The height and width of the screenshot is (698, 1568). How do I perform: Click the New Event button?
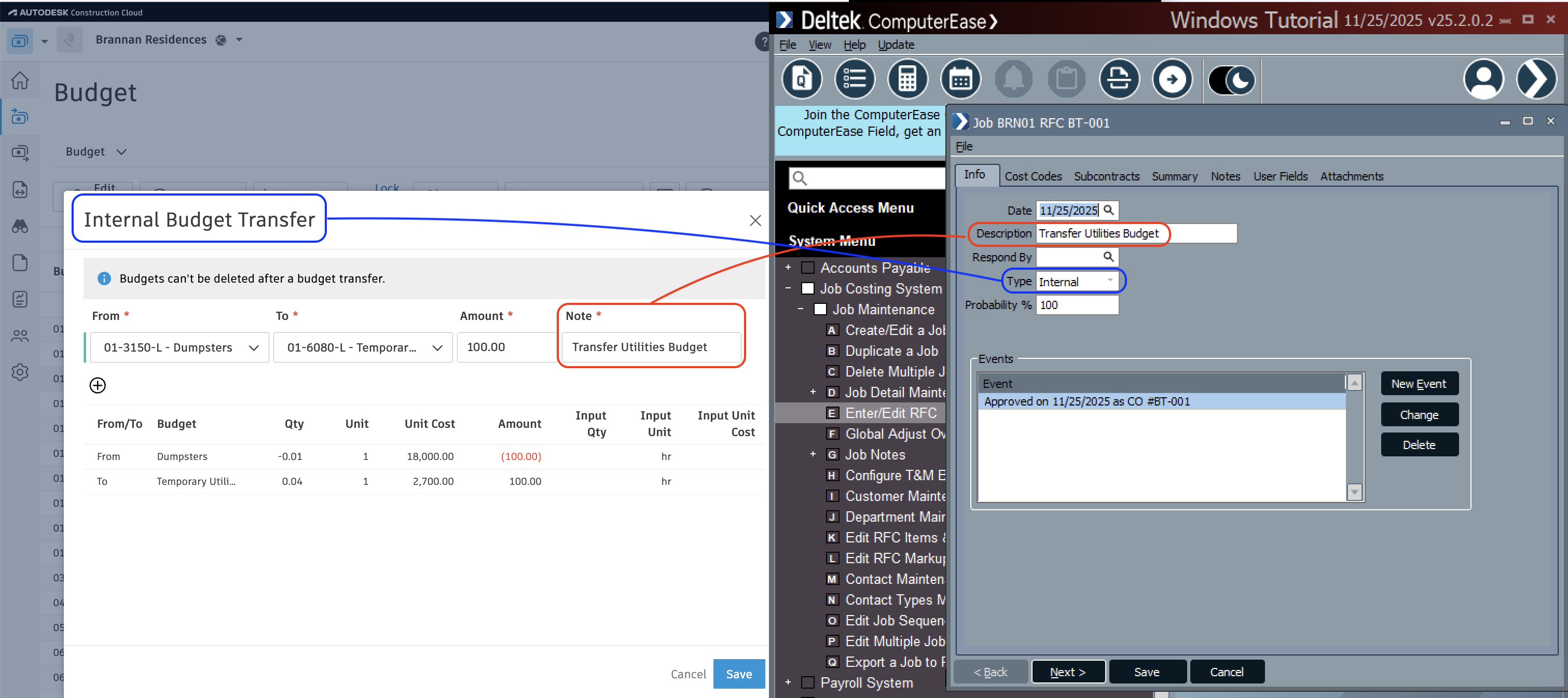(1419, 383)
